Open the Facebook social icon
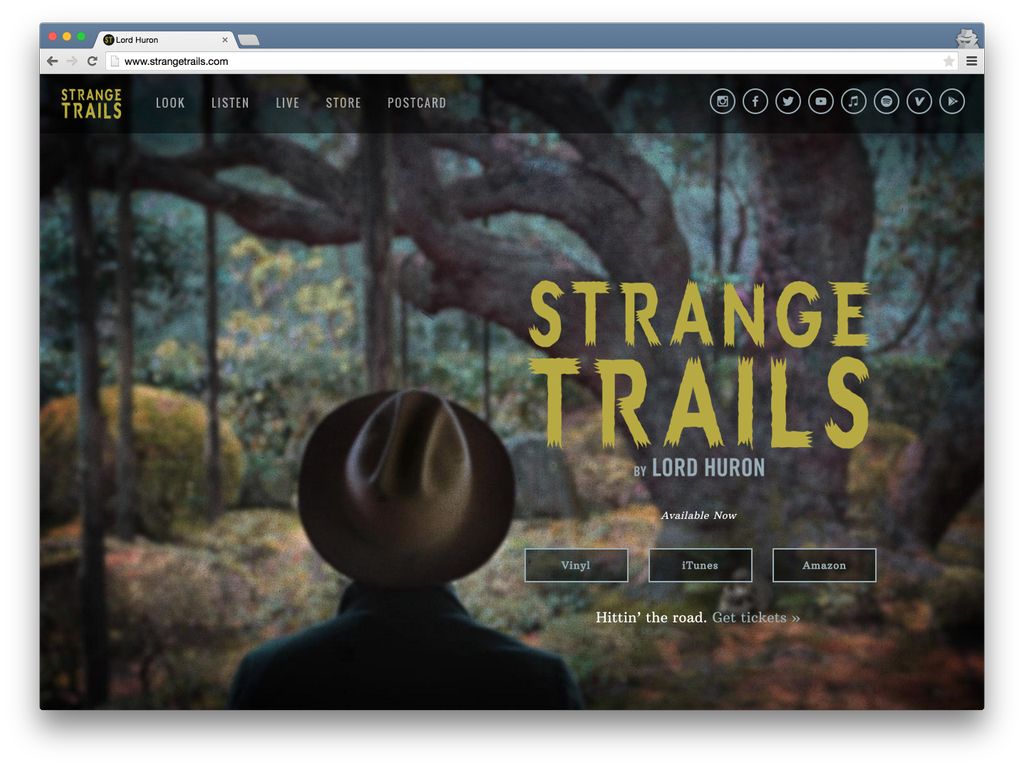Viewport: 1024px width, 767px height. (x=755, y=101)
